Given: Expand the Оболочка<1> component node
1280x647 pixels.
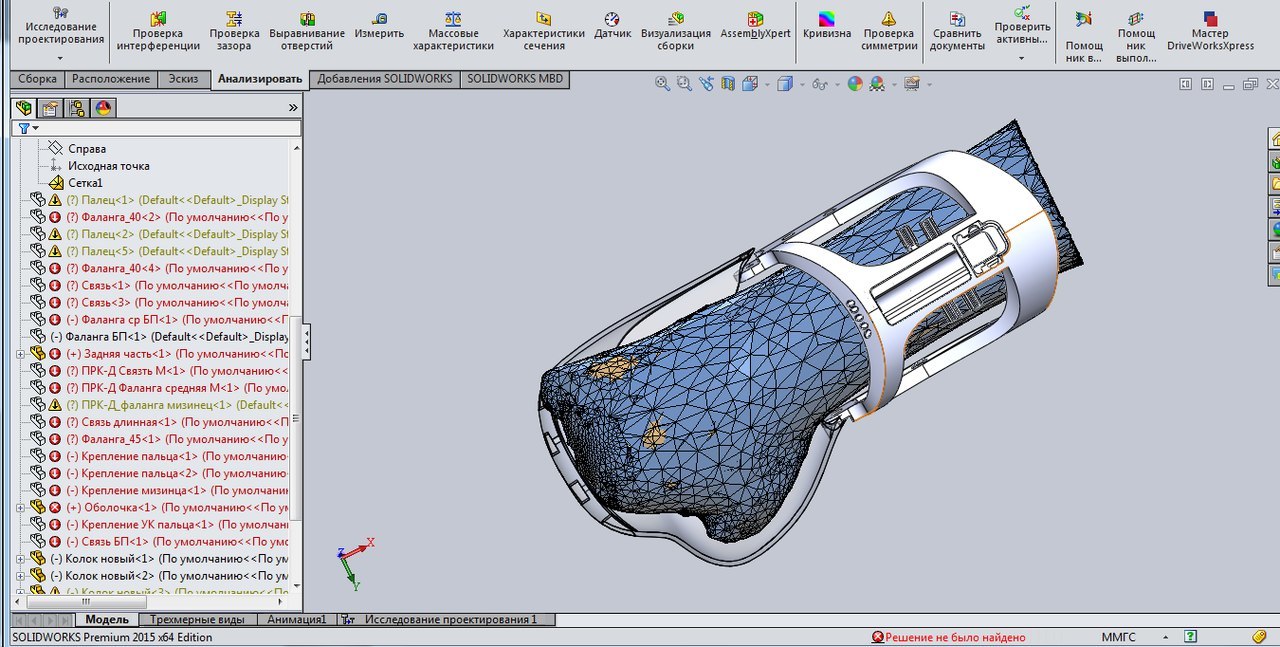Looking at the screenshot, I should point(20,508).
